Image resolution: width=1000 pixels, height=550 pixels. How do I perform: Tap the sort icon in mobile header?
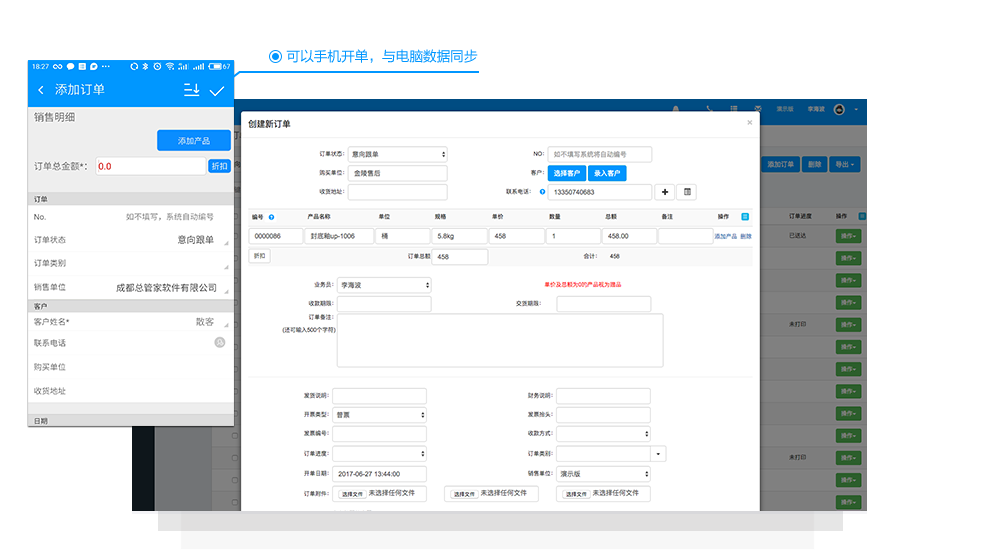(x=191, y=91)
